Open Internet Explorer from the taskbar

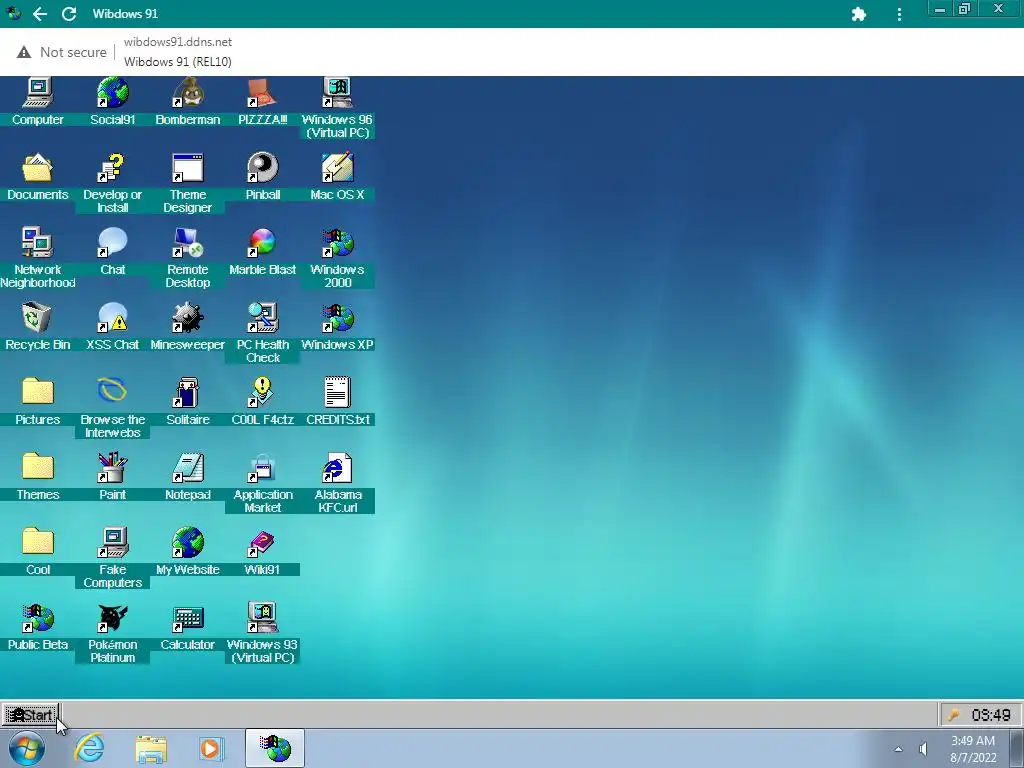(89, 748)
